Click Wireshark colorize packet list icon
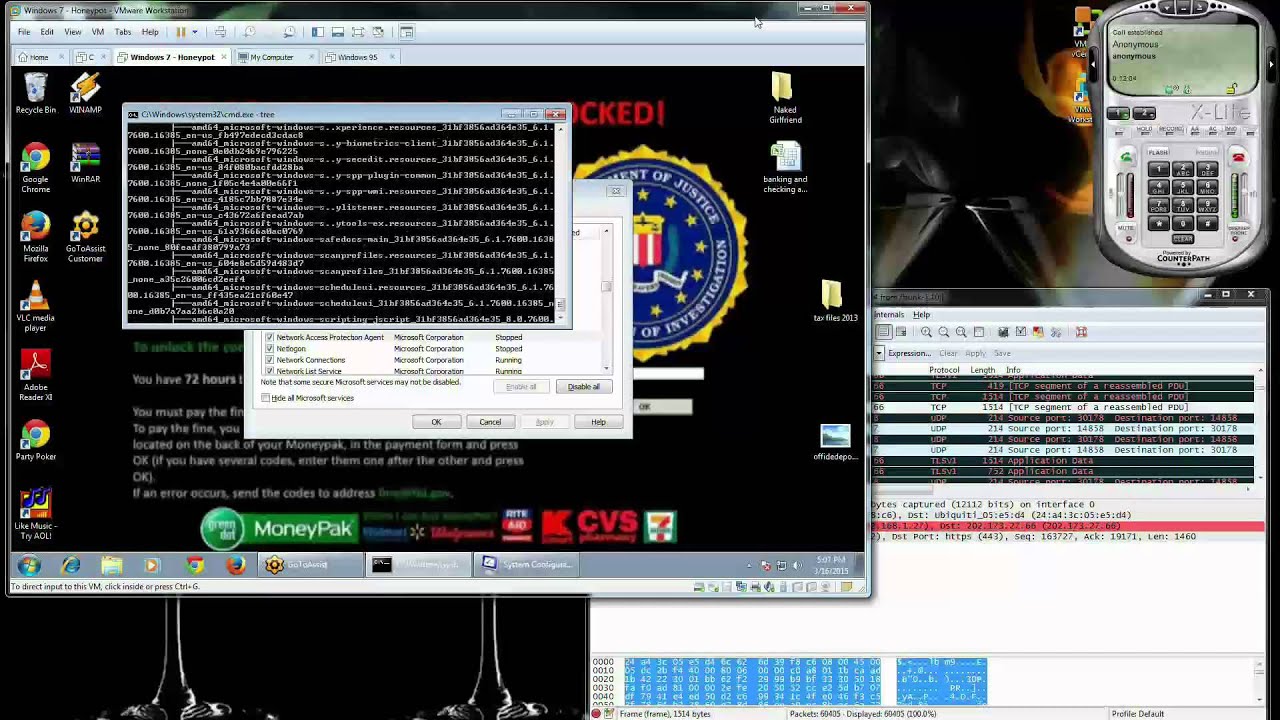This screenshot has width=1280, height=720. click(884, 332)
